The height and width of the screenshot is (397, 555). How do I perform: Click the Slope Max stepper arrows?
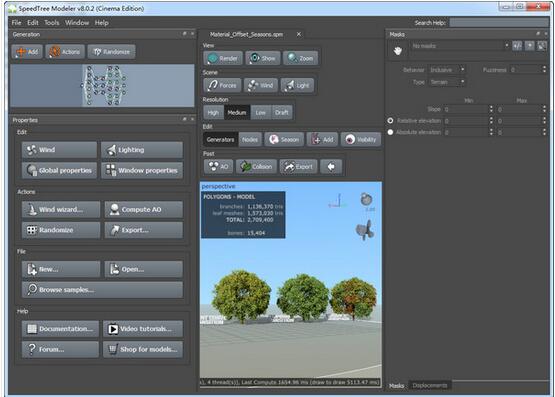coord(544,109)
